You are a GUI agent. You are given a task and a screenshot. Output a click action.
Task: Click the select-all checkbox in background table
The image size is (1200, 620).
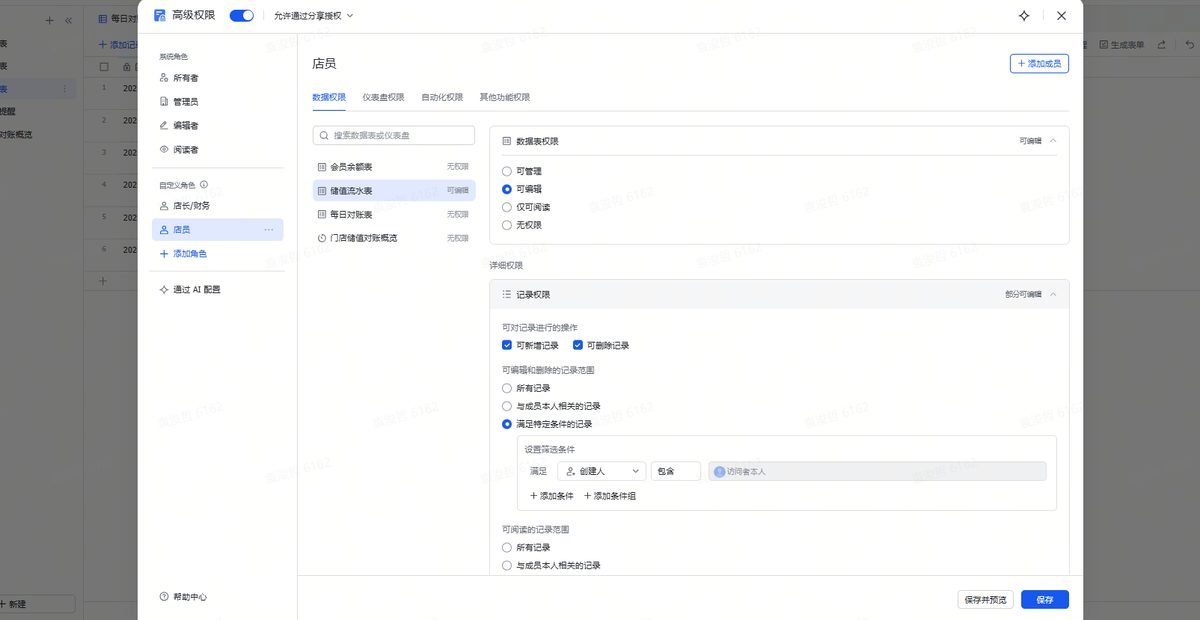click(x=103, y=67)
